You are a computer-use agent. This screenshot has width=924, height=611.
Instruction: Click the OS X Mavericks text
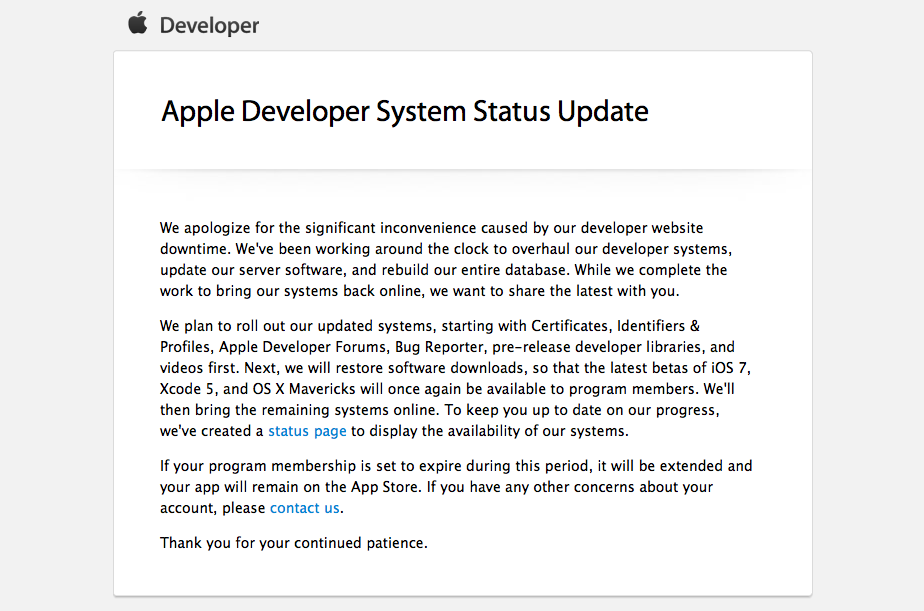[306, 388]
